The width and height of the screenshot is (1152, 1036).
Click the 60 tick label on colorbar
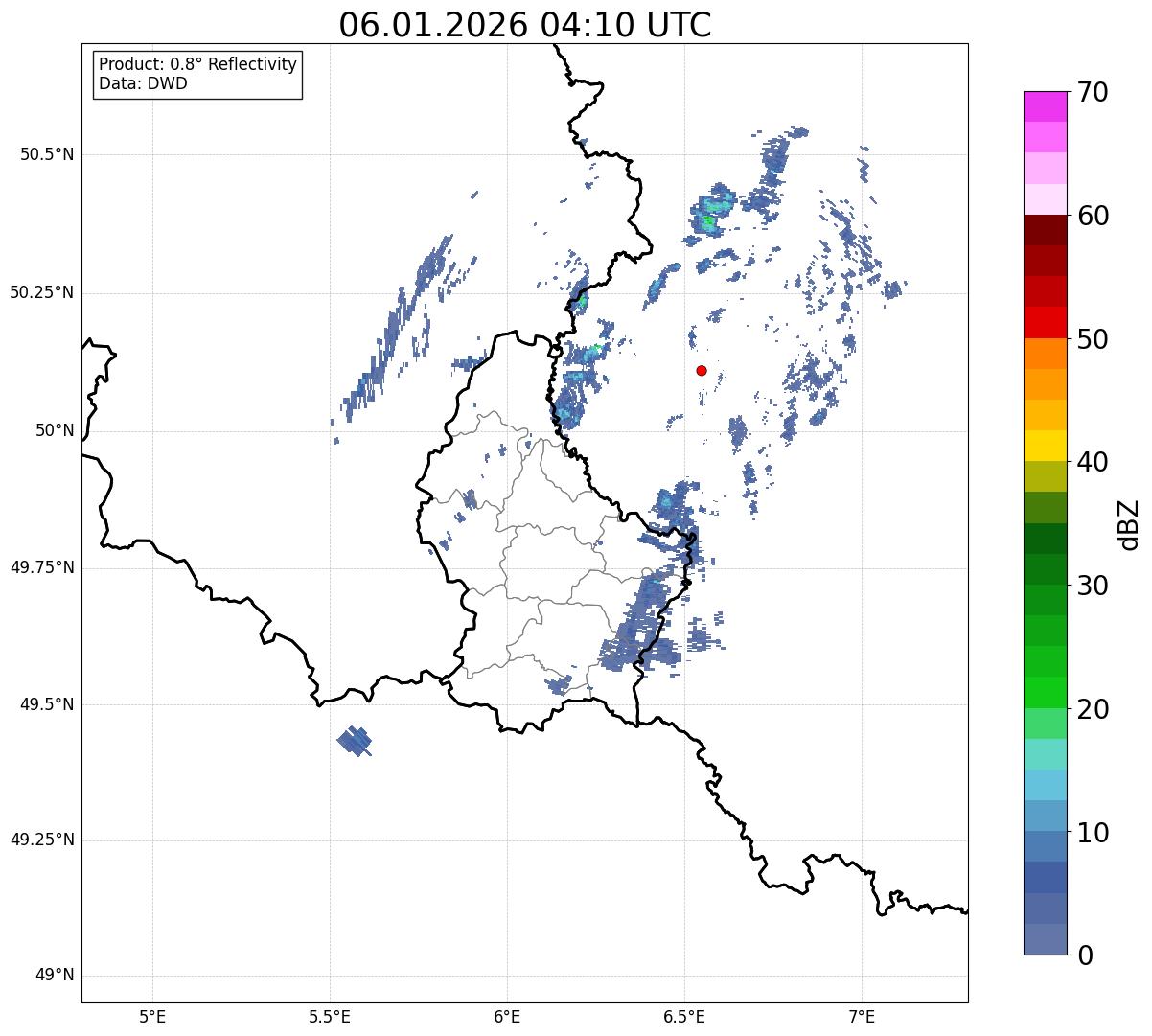1093,217
